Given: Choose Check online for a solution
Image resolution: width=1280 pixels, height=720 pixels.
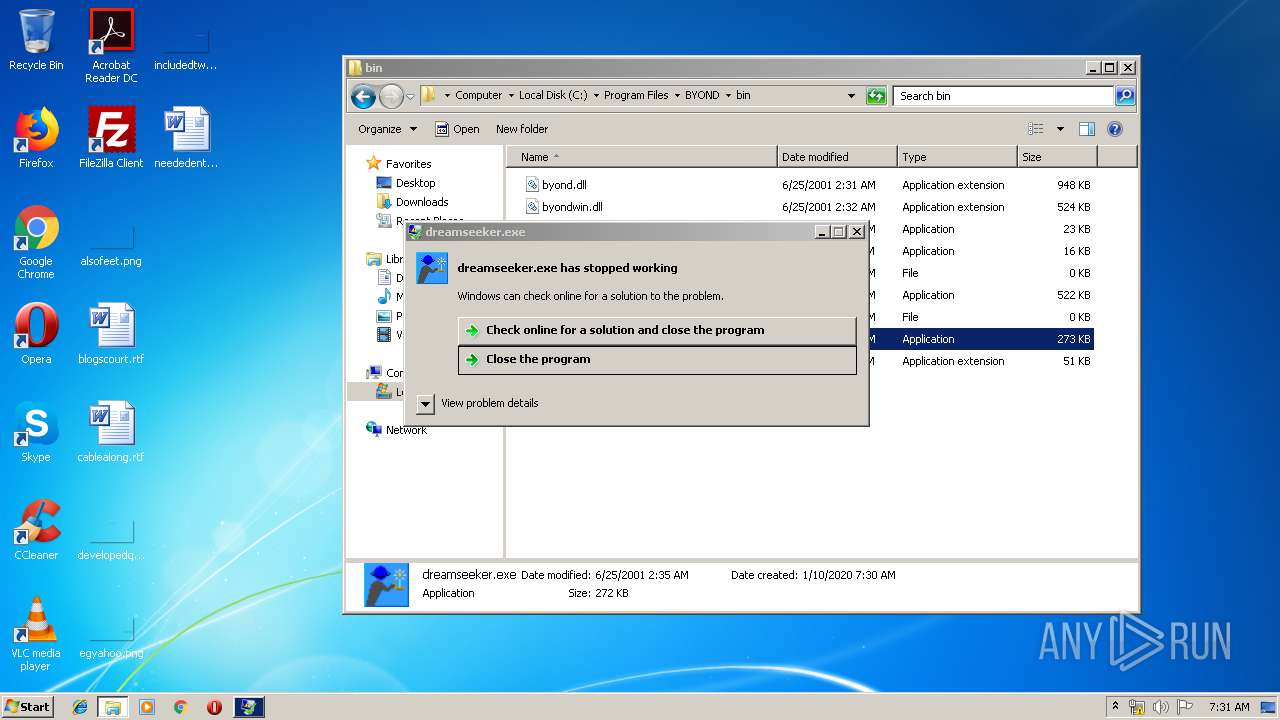Looking at the screenshot, I should (x=657, y=330).
